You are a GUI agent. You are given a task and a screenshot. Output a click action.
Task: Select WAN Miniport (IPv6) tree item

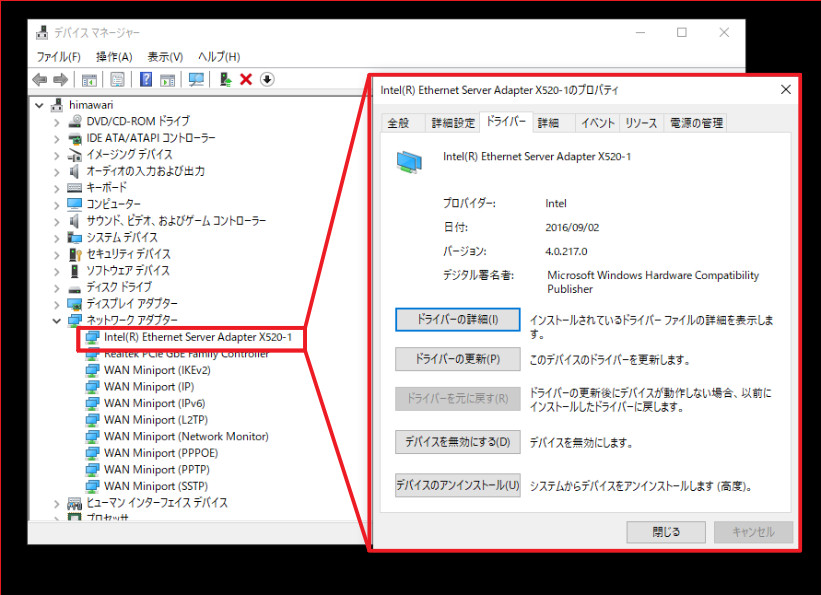(x=154, y=403)
